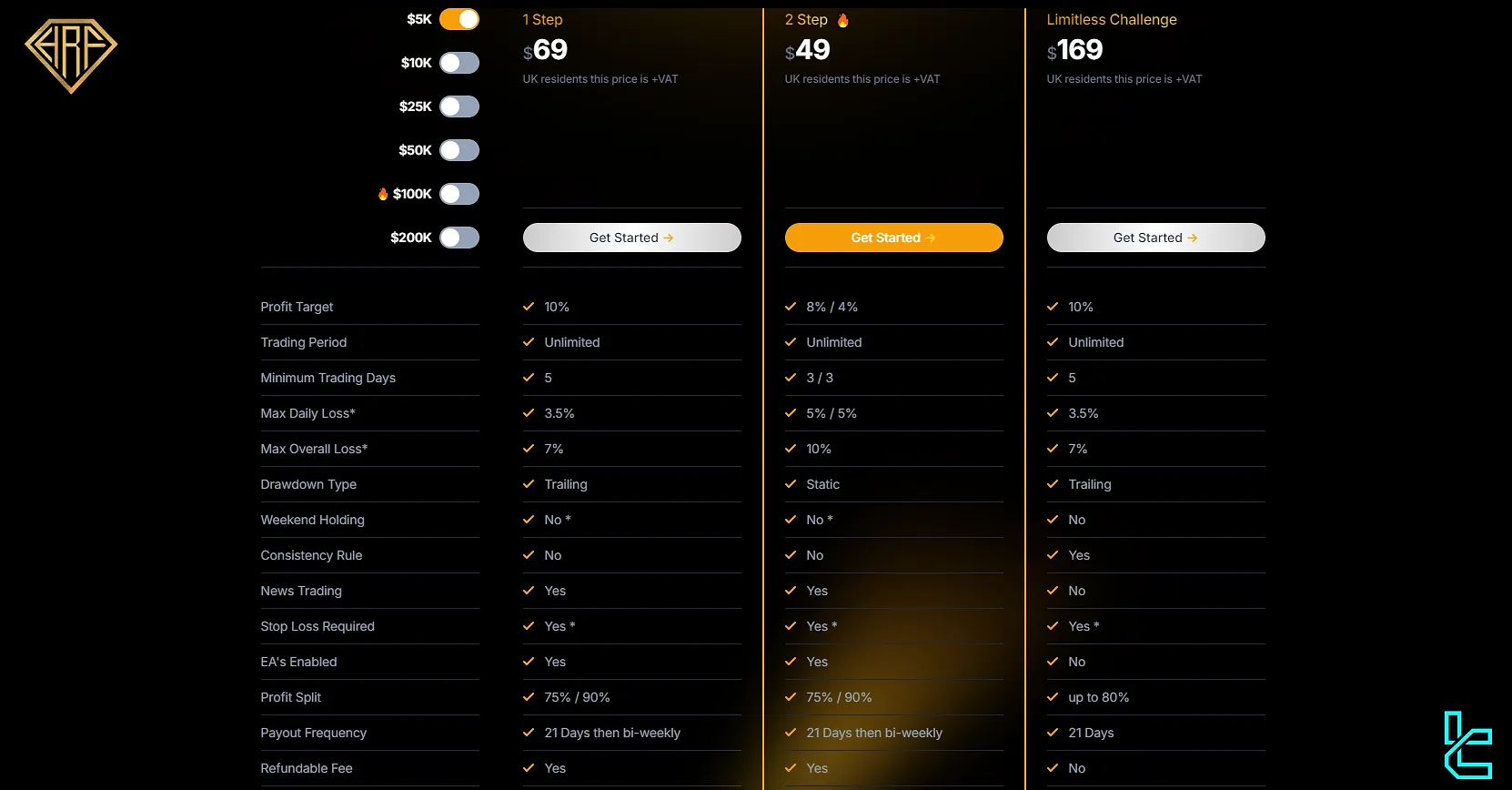
Task: Click the checkmark next to Static drawdown
Action: pyautogui.click(x=791, y=484)
